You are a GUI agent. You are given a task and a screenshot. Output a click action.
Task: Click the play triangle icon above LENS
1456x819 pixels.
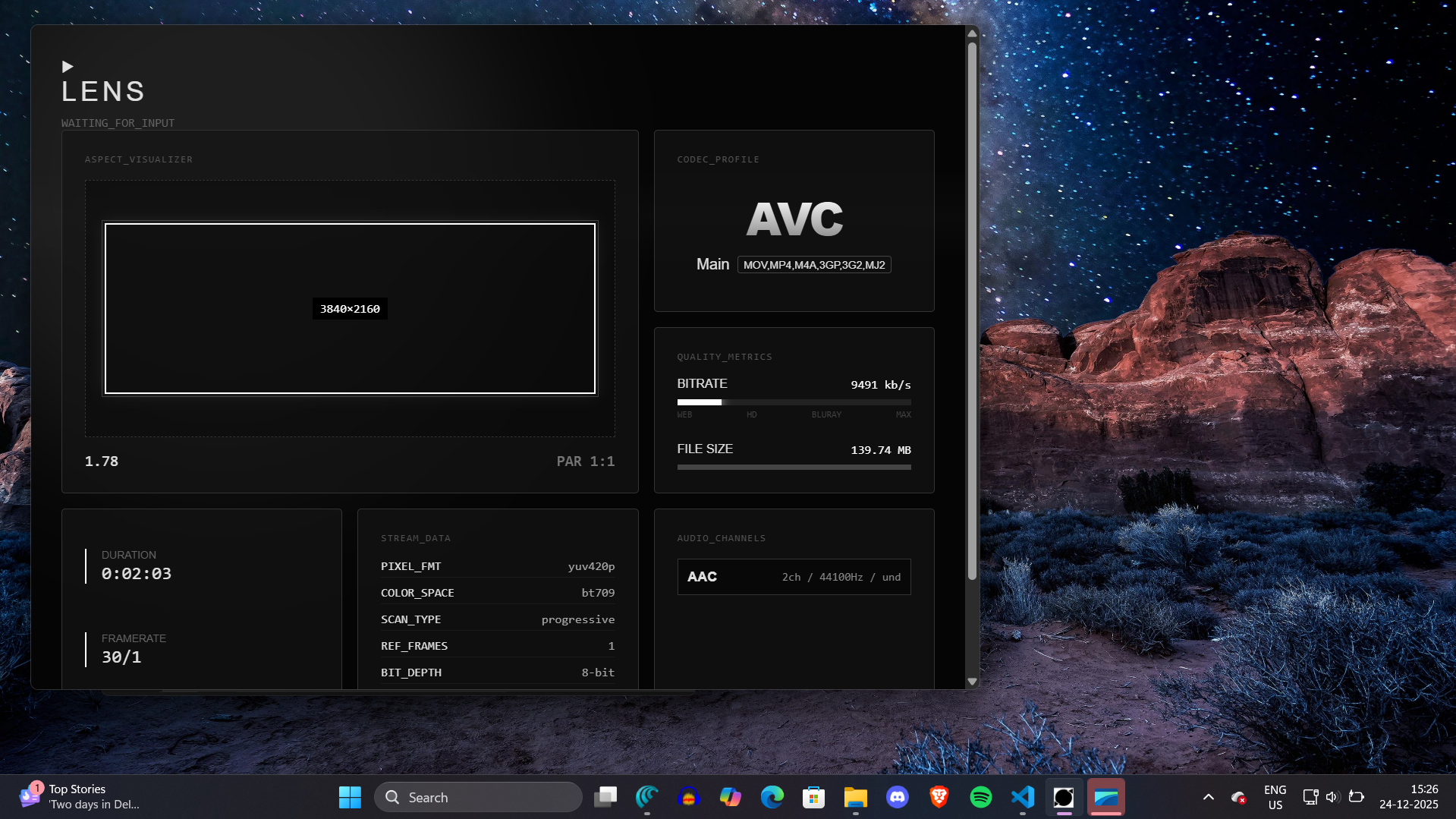pyautogui.click(x=68, y=67)
